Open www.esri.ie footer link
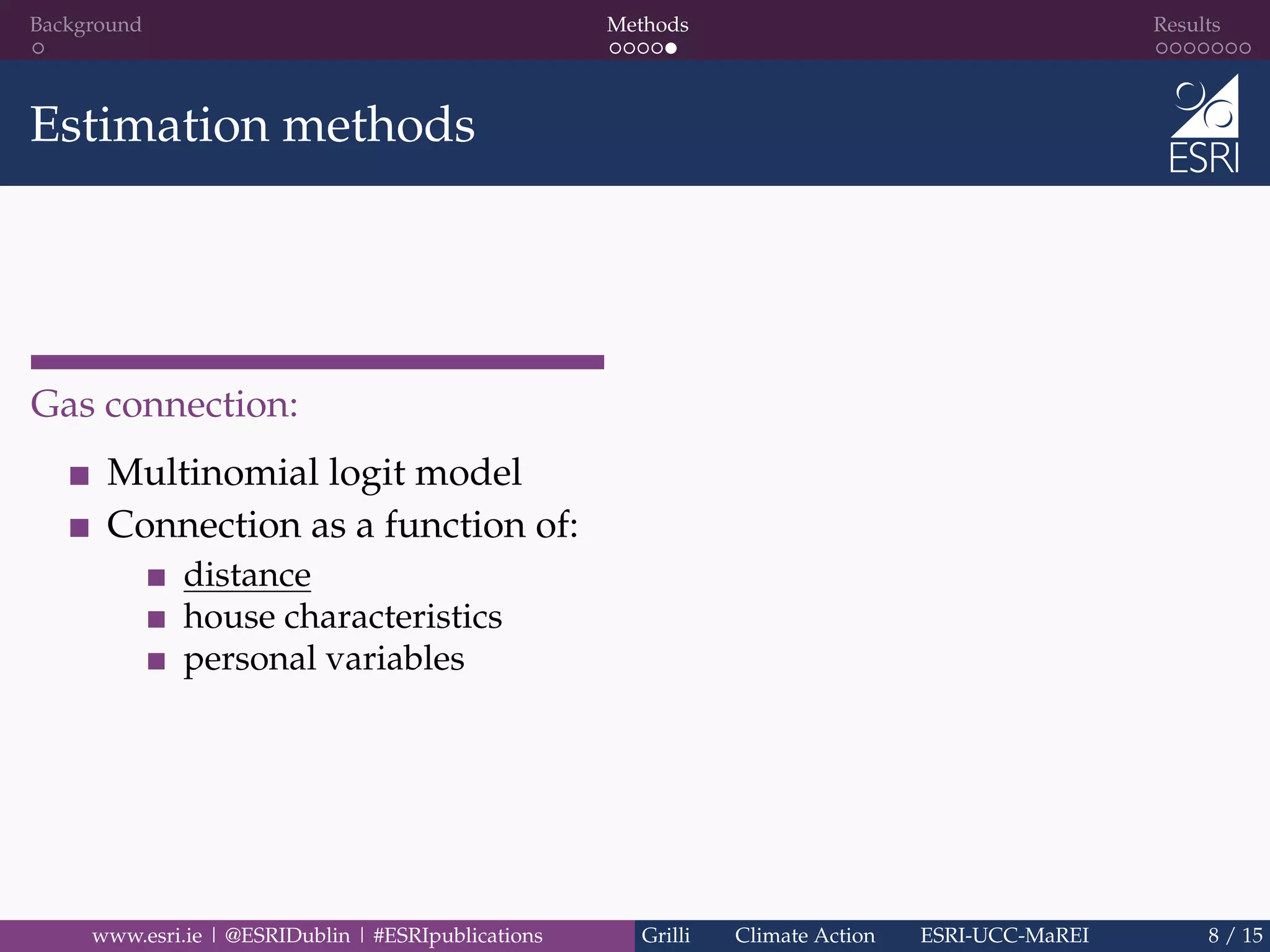 [x=147, y=935]
